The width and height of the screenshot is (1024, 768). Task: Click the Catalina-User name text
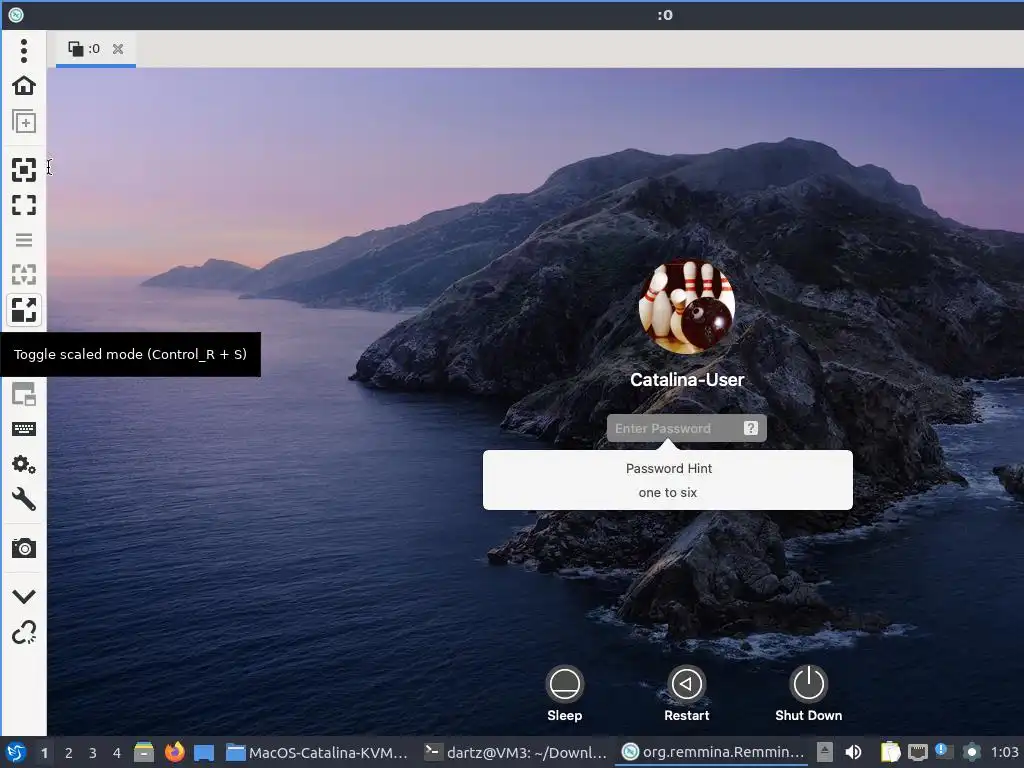[686, 379]
